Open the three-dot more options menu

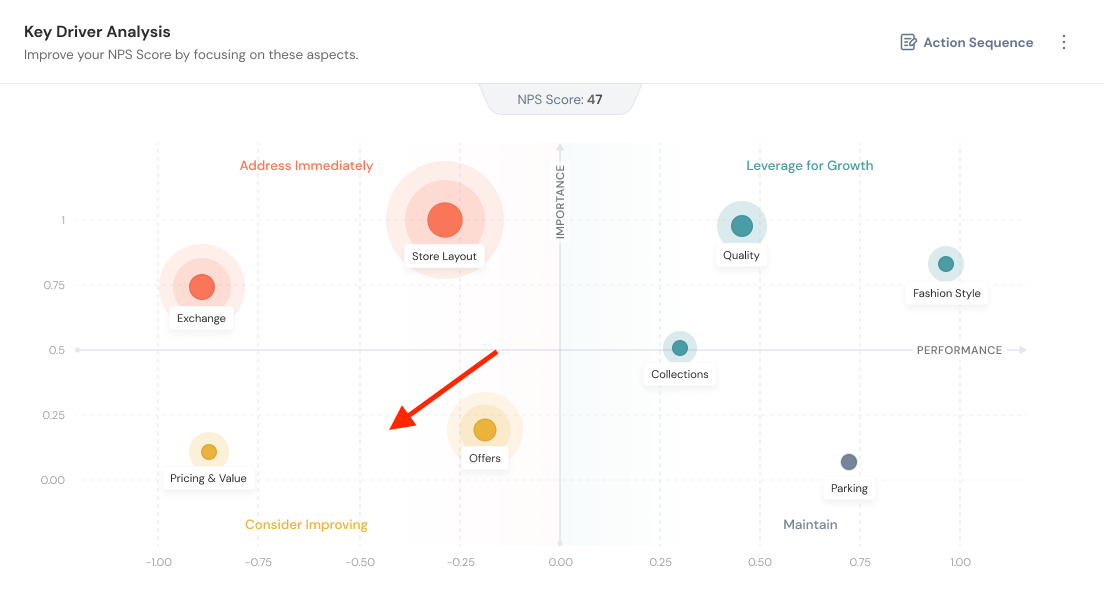(x=1064, y=42)
